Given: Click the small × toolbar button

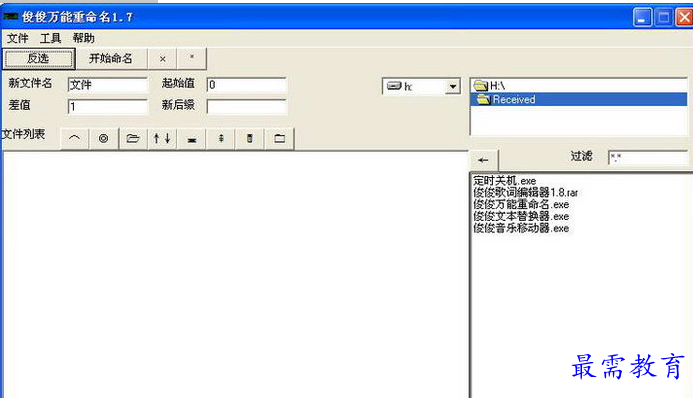Looking at the screenshot, I should tap(191, 58).
